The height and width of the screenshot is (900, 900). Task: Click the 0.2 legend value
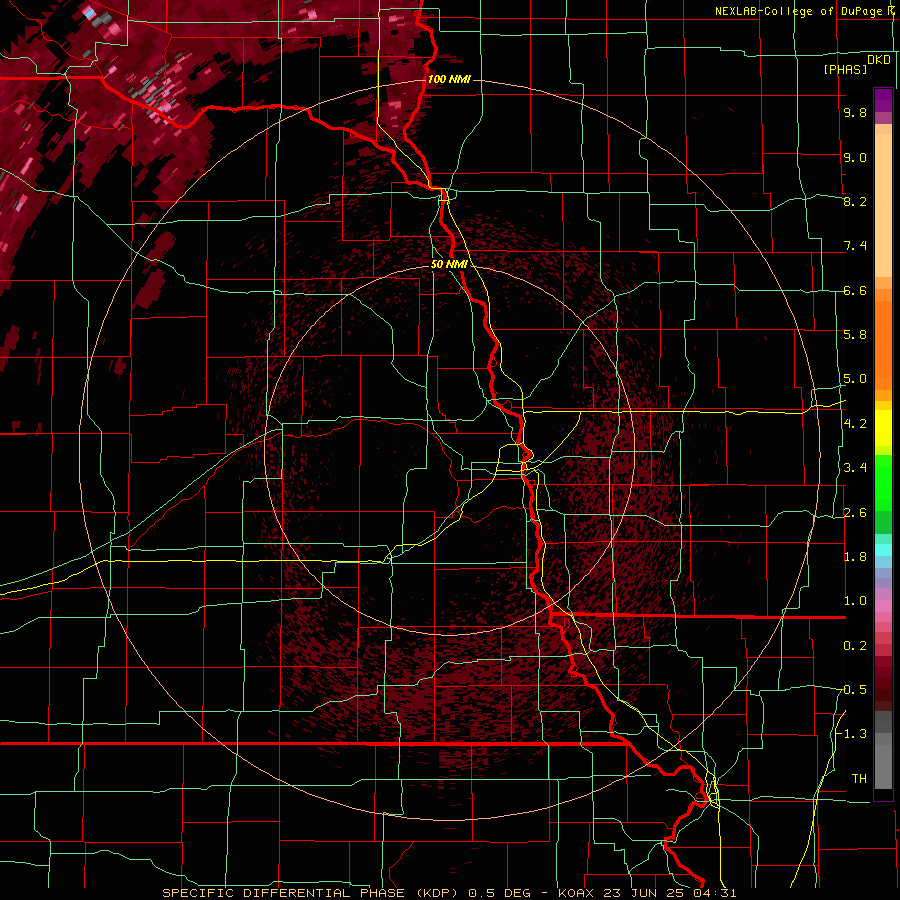(x=855, y=646)
